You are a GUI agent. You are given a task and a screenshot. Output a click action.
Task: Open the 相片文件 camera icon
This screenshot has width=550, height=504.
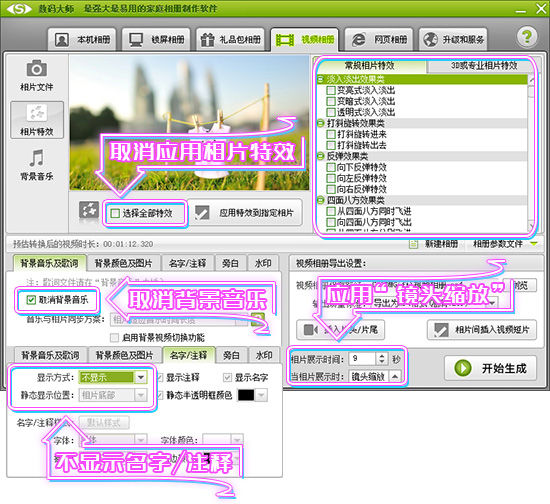tap(36, 68)
